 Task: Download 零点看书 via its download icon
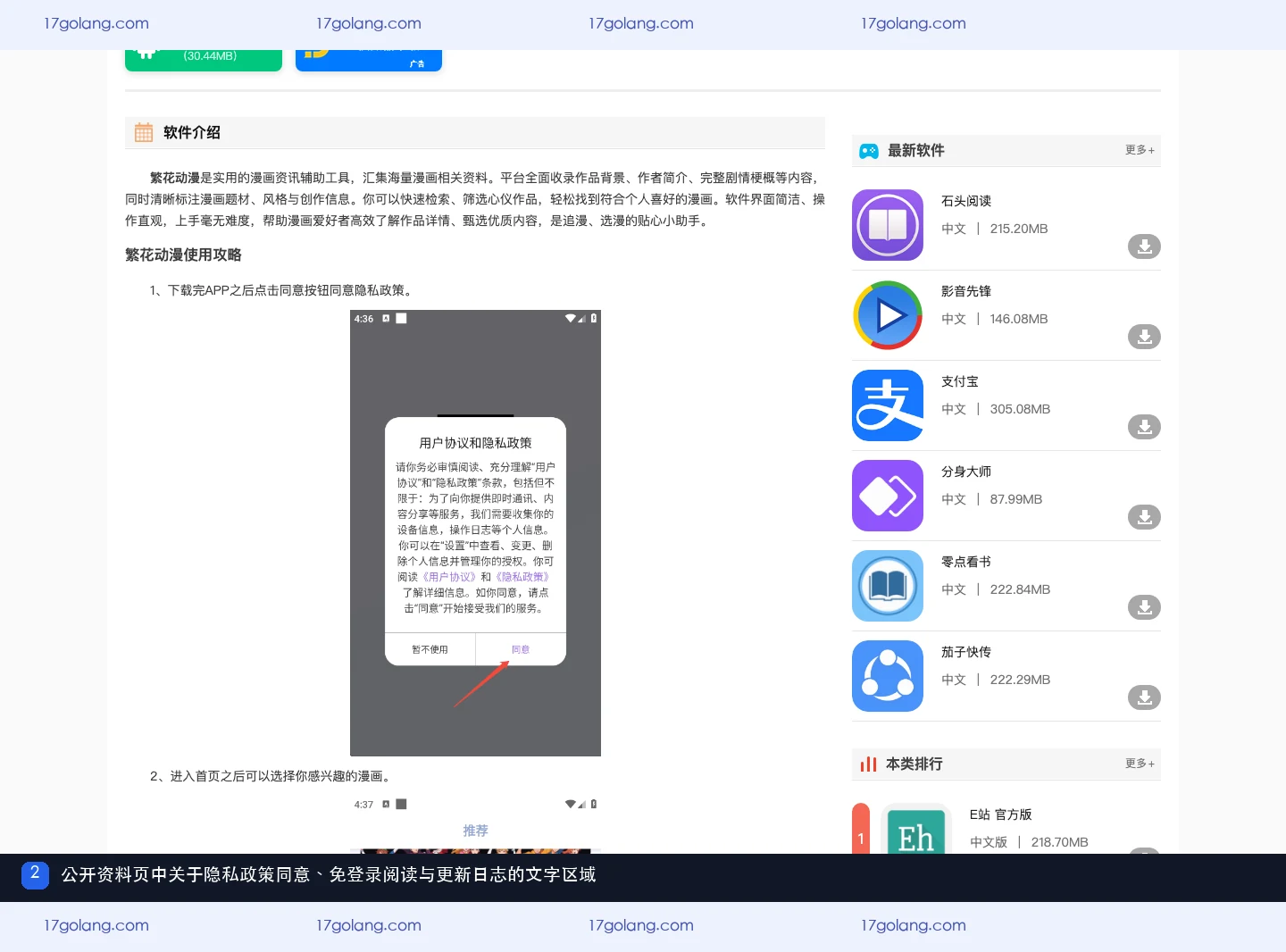point(1144,607)
